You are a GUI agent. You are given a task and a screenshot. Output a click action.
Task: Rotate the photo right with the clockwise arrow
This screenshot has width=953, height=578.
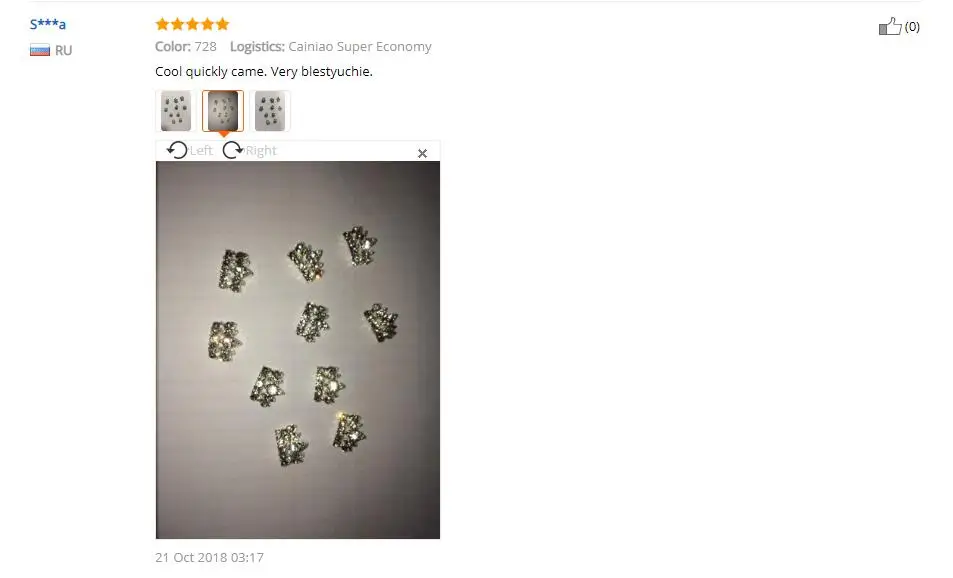click(232, 150)
